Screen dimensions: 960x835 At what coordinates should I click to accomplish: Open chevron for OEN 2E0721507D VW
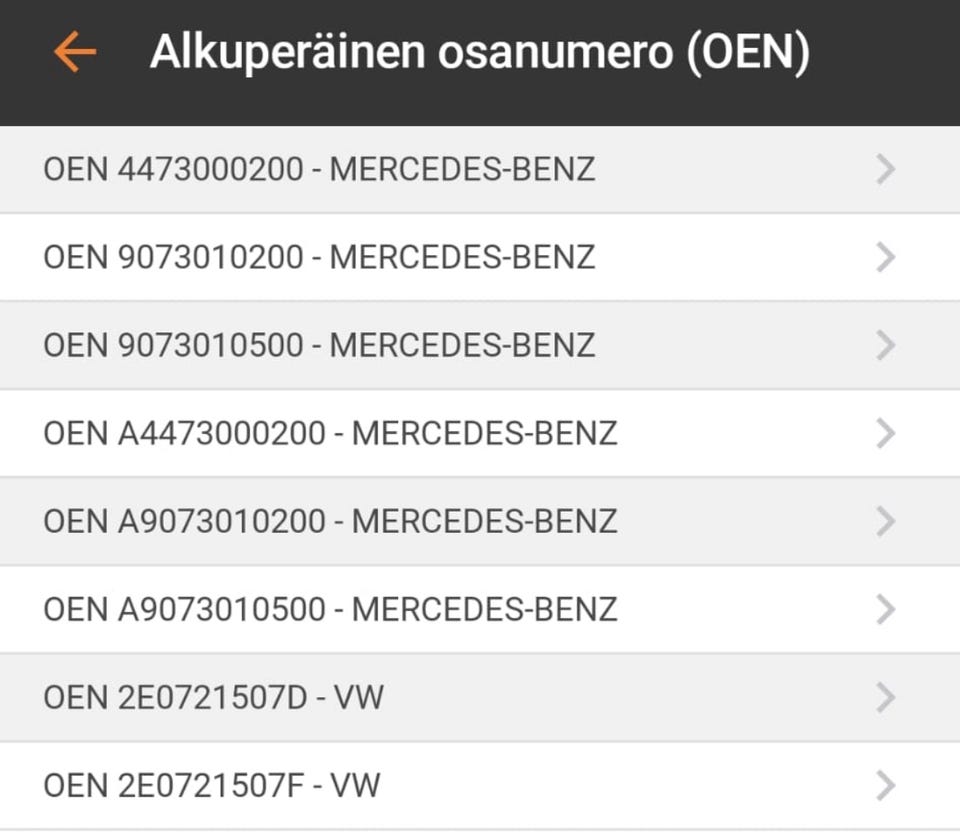885,698
